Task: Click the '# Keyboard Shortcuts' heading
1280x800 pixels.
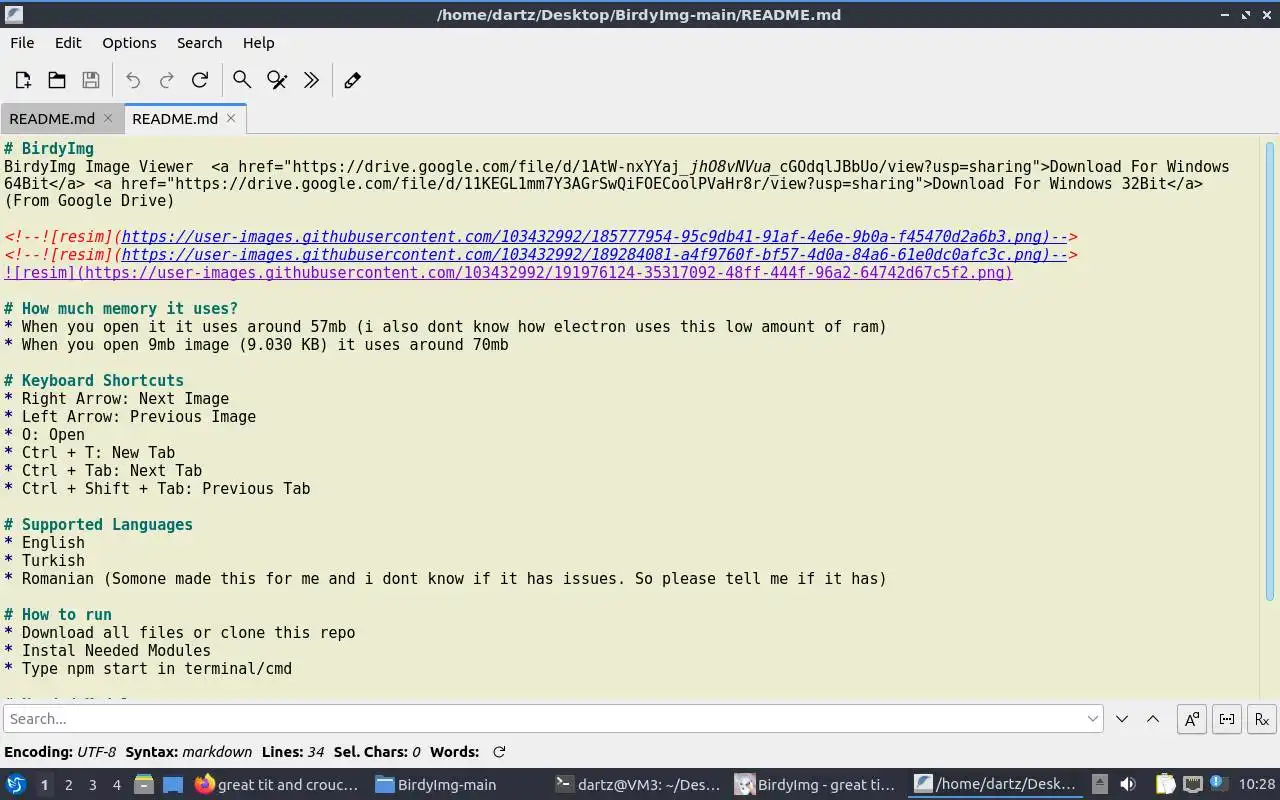Action: tap(94, 381)
